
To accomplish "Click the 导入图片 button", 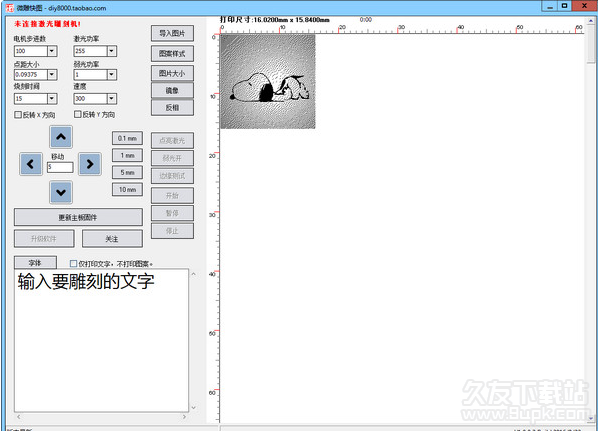I will coord(172,34).
